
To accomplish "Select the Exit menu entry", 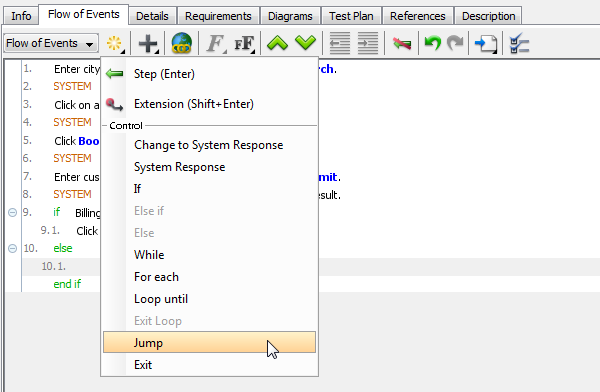I will tap(210, 365).
